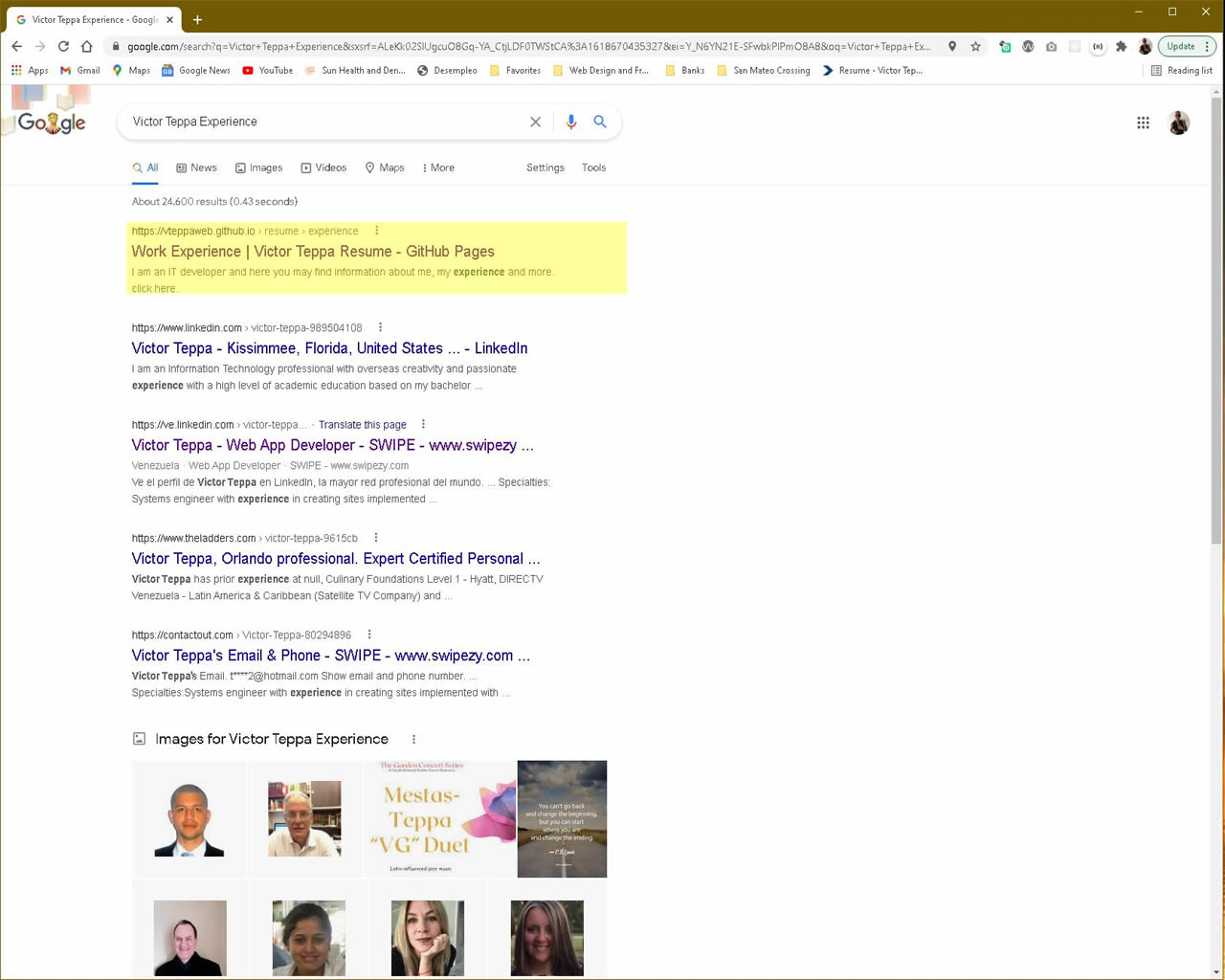Open the YouTube bookmark

pyautogui.click(x=267, y=70)
